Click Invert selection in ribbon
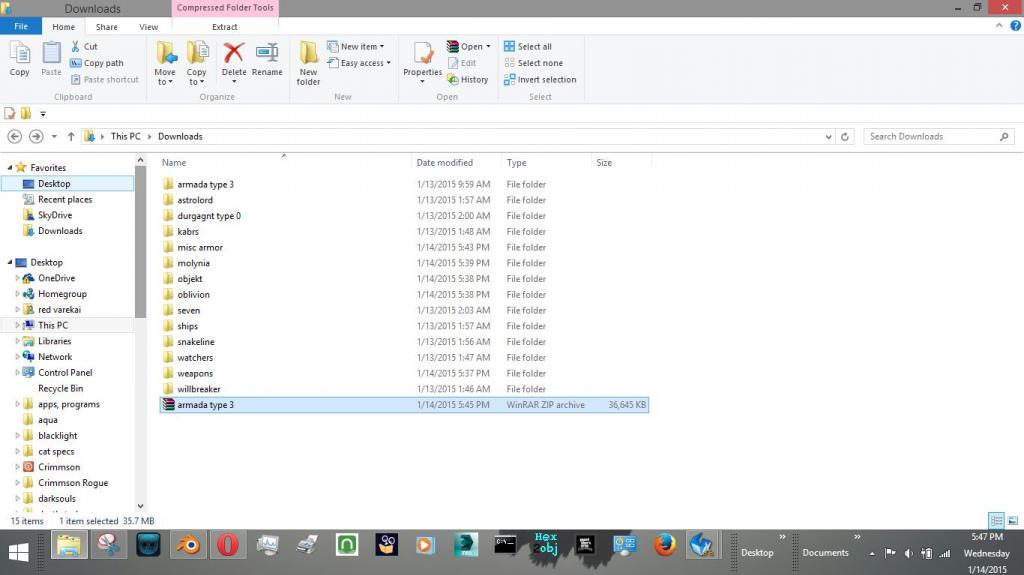This screenshot has width=1024, height=575. coord(540,79)
